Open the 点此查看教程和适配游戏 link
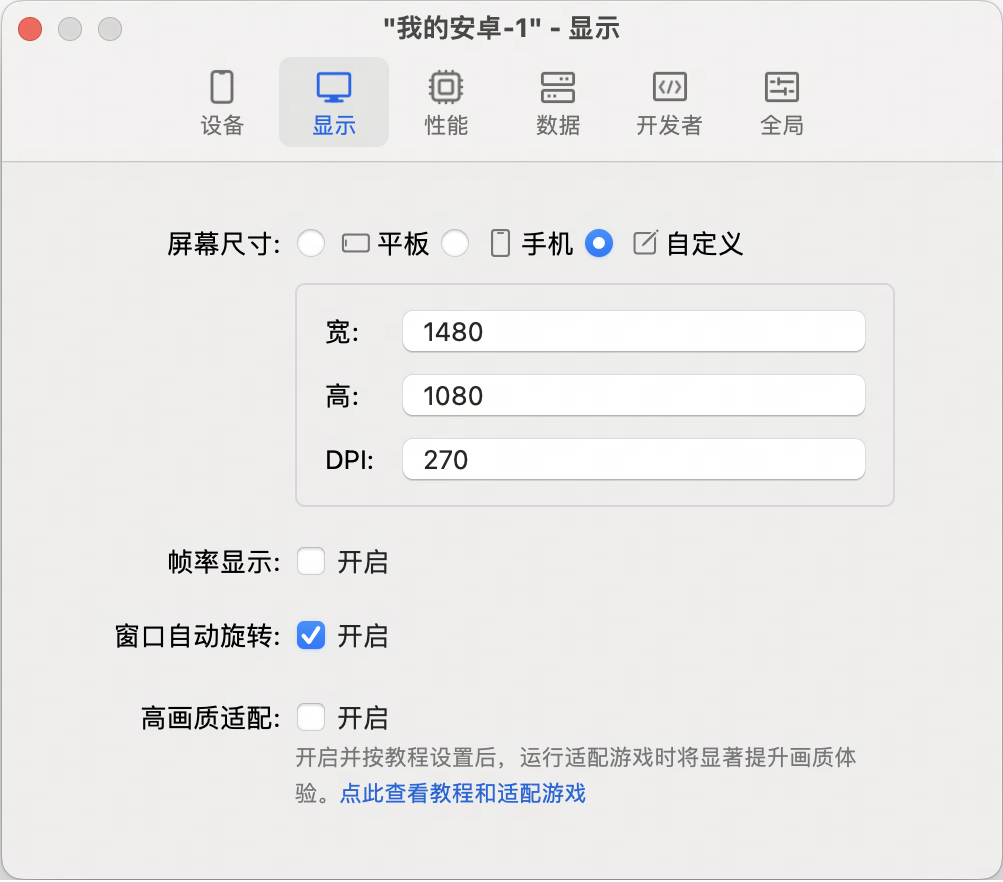Image resolution: width=1003 pixels, height=882 pixels. coord(462,794)
